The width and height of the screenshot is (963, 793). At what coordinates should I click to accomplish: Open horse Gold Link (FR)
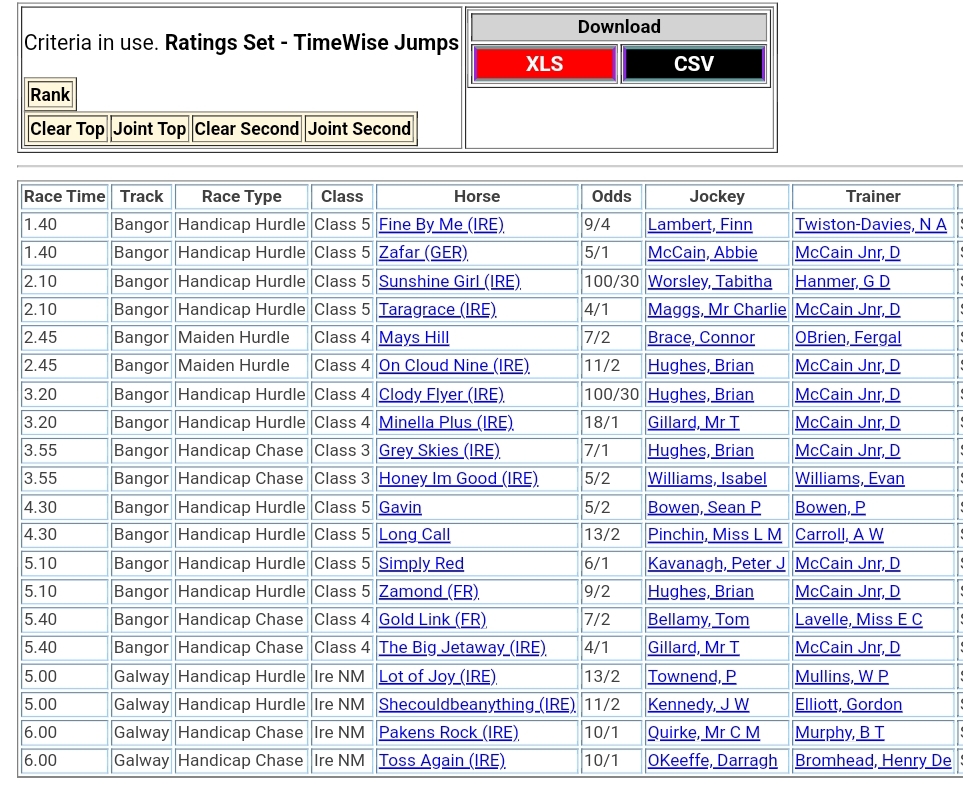[432, 620]
